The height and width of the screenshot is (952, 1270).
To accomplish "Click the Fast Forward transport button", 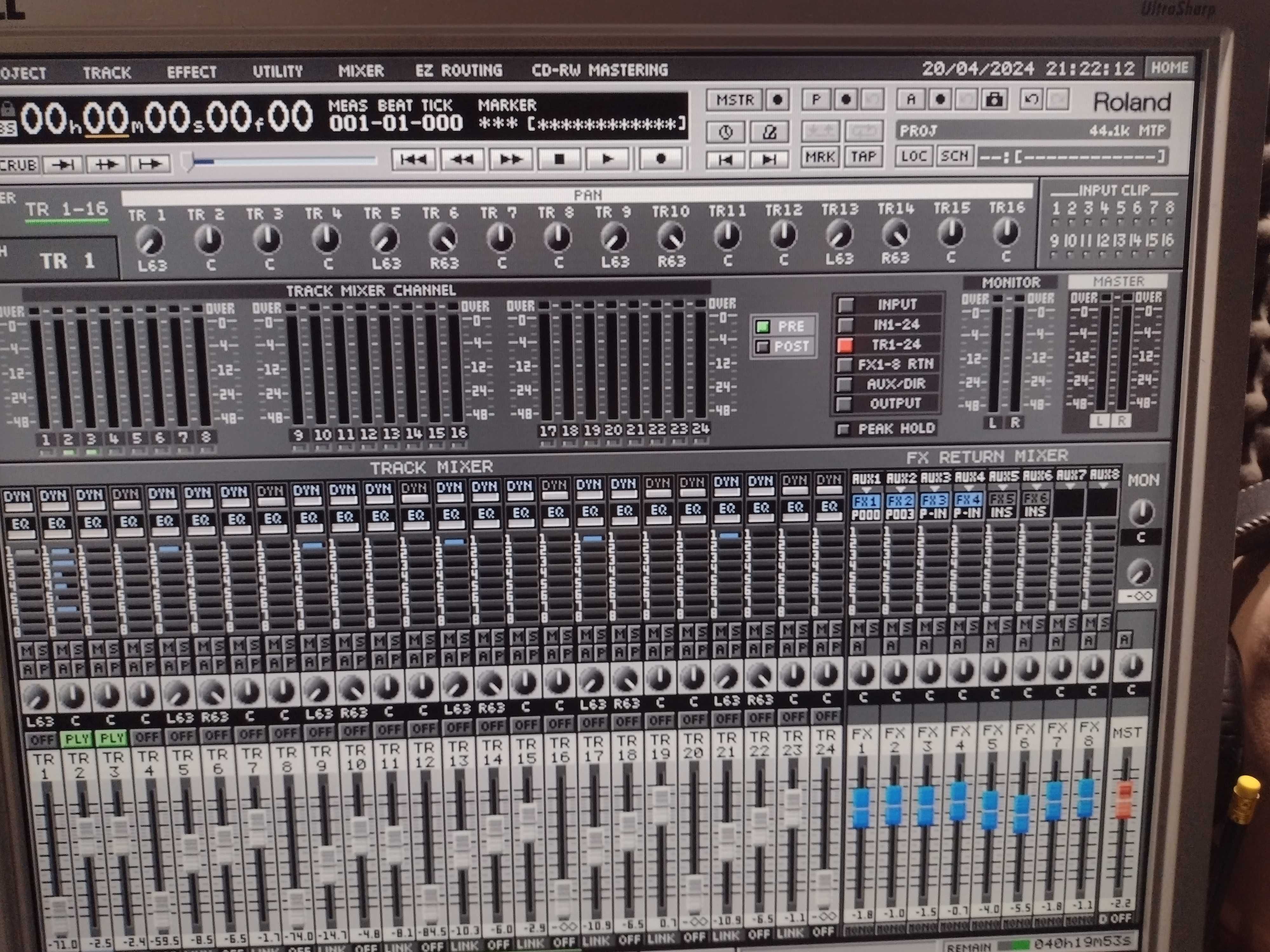I will pyautogui.click(x=511, y=160).
